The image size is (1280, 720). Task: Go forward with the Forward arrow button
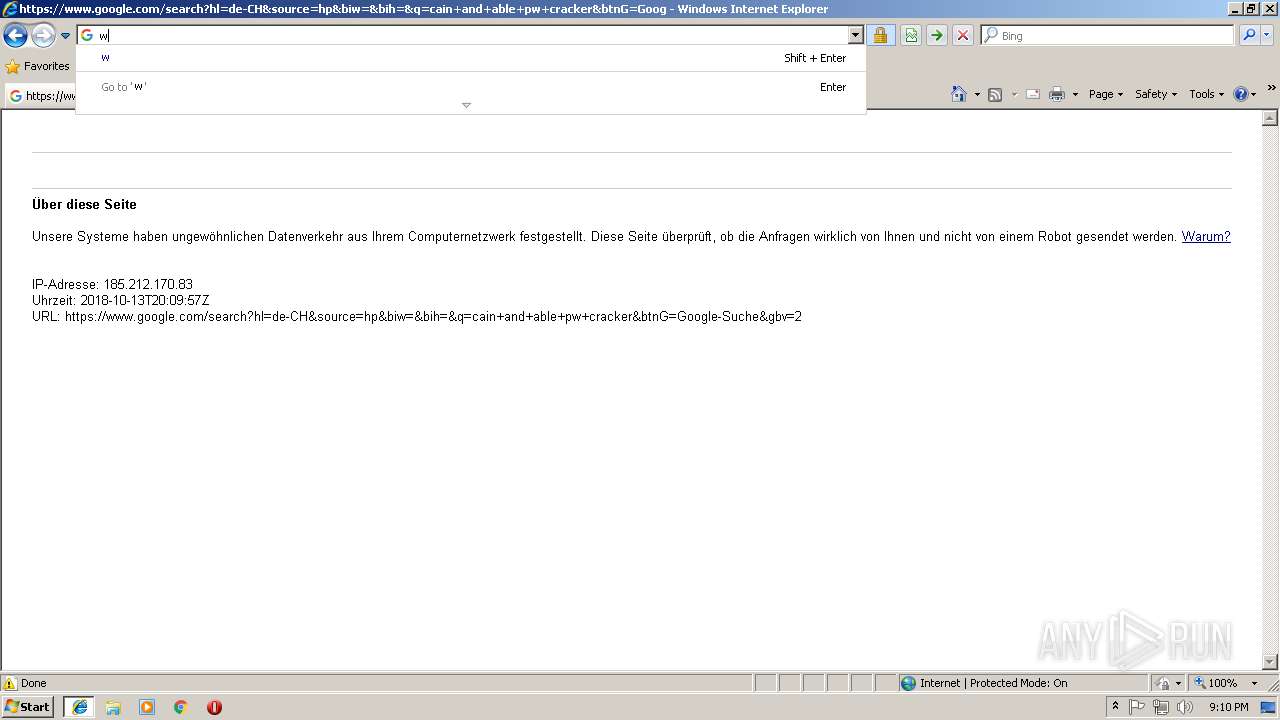click(43, 36)
